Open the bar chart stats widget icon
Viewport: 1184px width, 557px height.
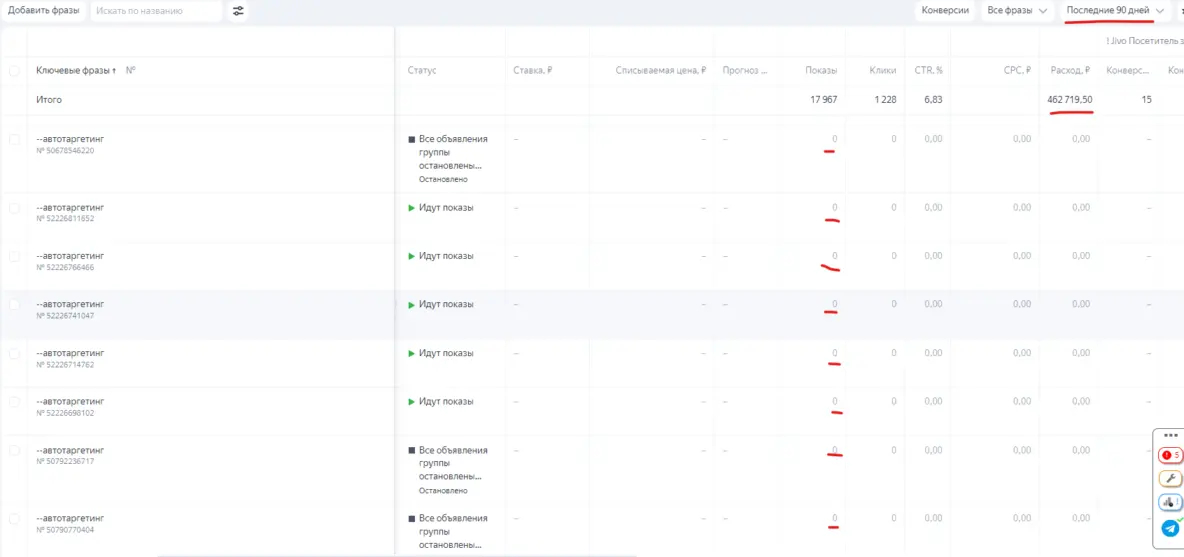[1170, 502]
